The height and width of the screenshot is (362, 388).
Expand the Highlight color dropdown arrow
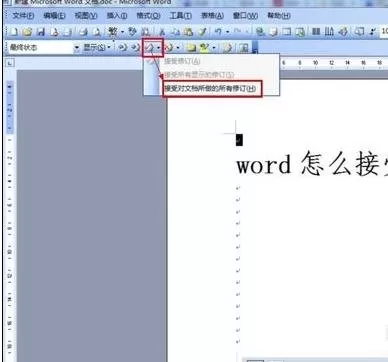(214, 48)
